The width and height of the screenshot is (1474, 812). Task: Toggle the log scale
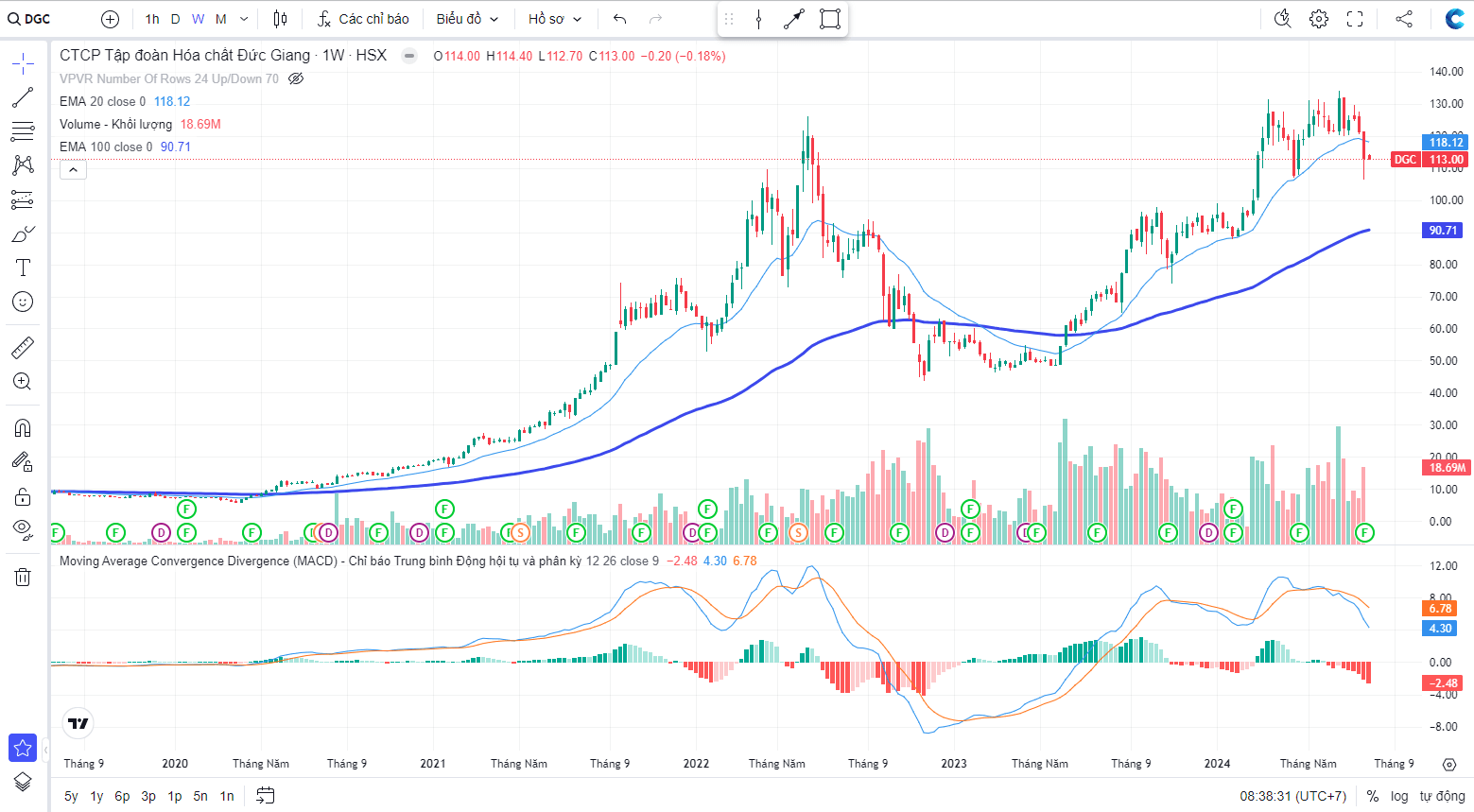(1399, 796)
